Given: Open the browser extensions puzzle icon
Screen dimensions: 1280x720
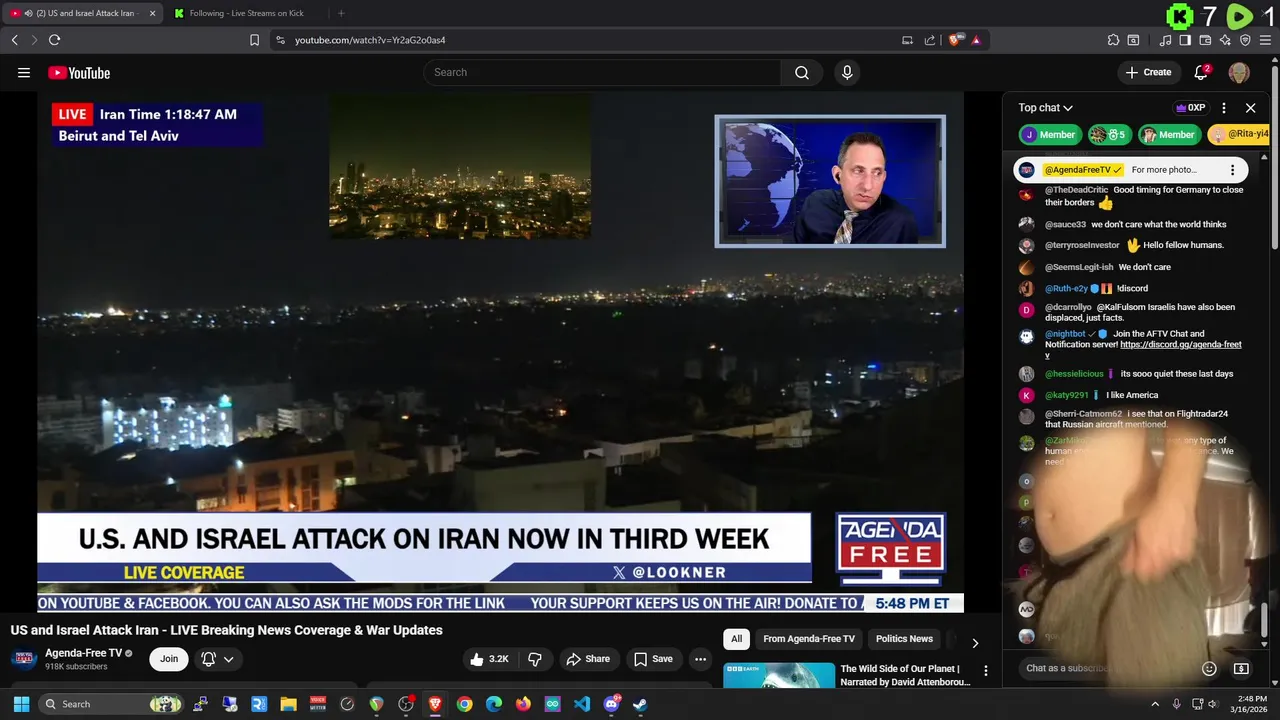Looking at the screenshot, I should tap(1113, 40).
